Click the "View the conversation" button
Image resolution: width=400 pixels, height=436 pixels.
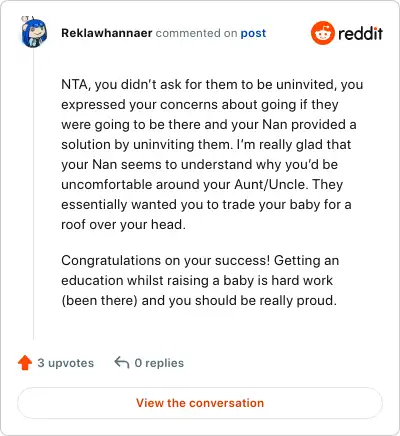point(200,403)
